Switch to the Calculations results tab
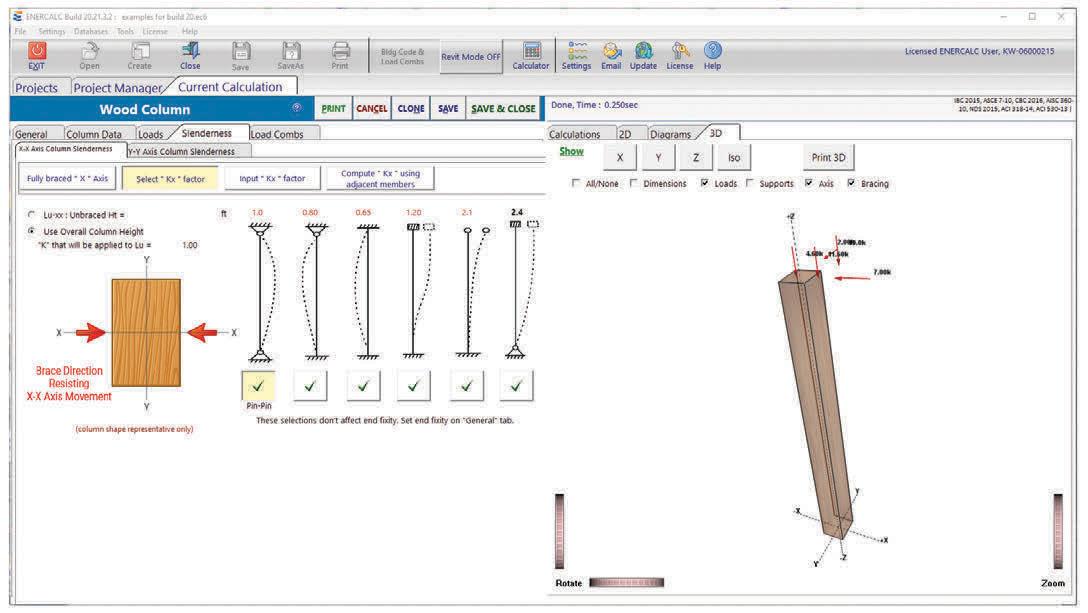The image size is (1088, 613). [x=575, y=134]
